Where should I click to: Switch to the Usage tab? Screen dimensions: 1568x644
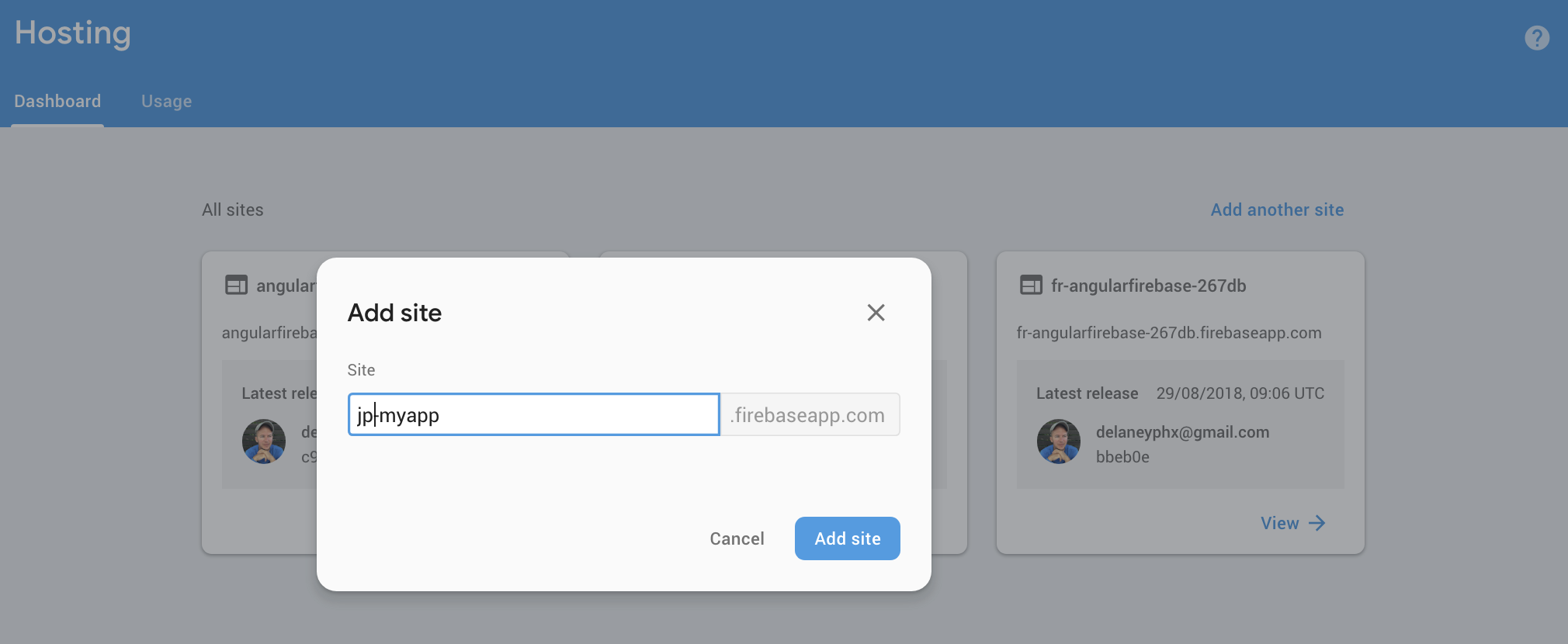[x=166, y=101]
